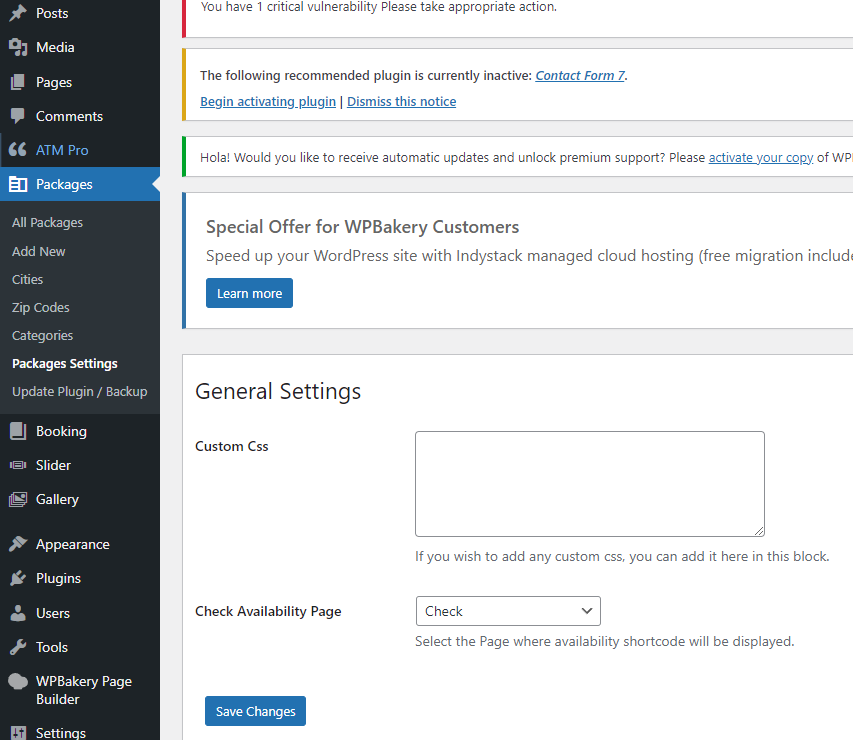Click the ATM Pro quote icon

pyautogui.click(x=18, y=150)
